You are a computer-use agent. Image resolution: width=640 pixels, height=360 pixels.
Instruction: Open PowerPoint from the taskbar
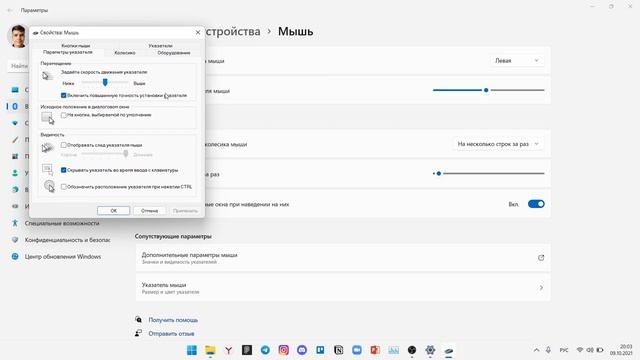pyautogui.click(x=375, y=350)
